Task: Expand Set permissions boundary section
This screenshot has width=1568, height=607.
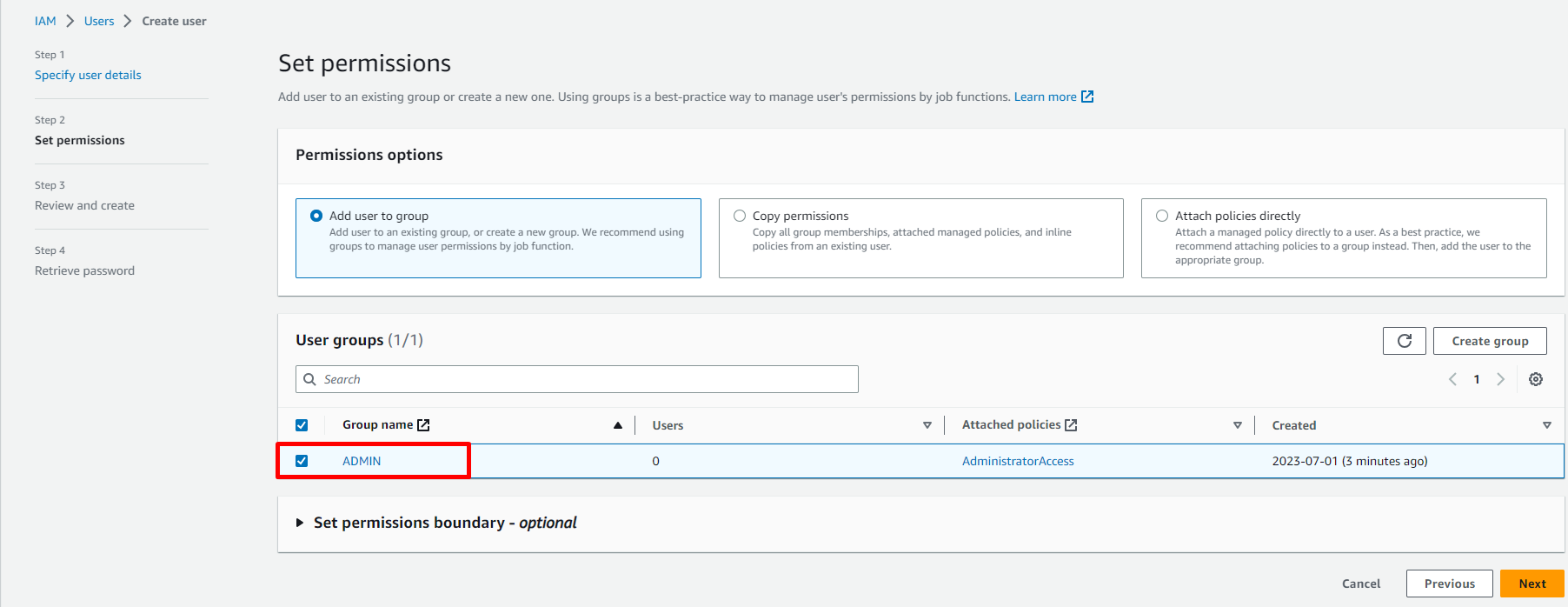Action: coord(300,523)
